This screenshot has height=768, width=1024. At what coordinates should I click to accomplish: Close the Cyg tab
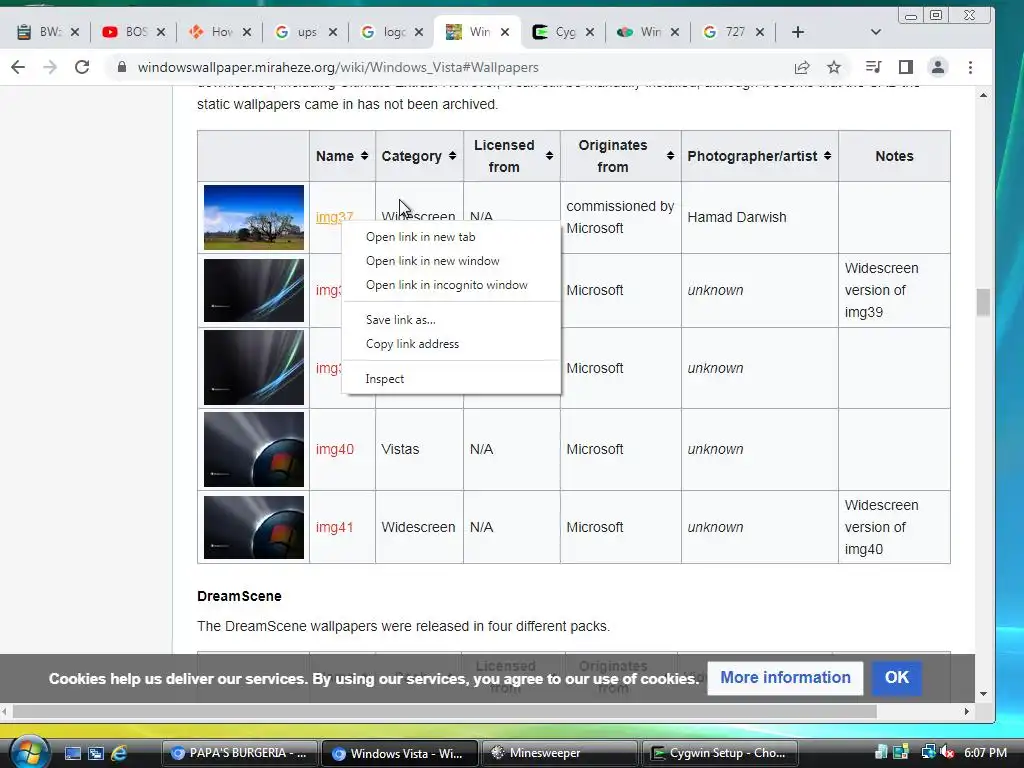(590, 32)
